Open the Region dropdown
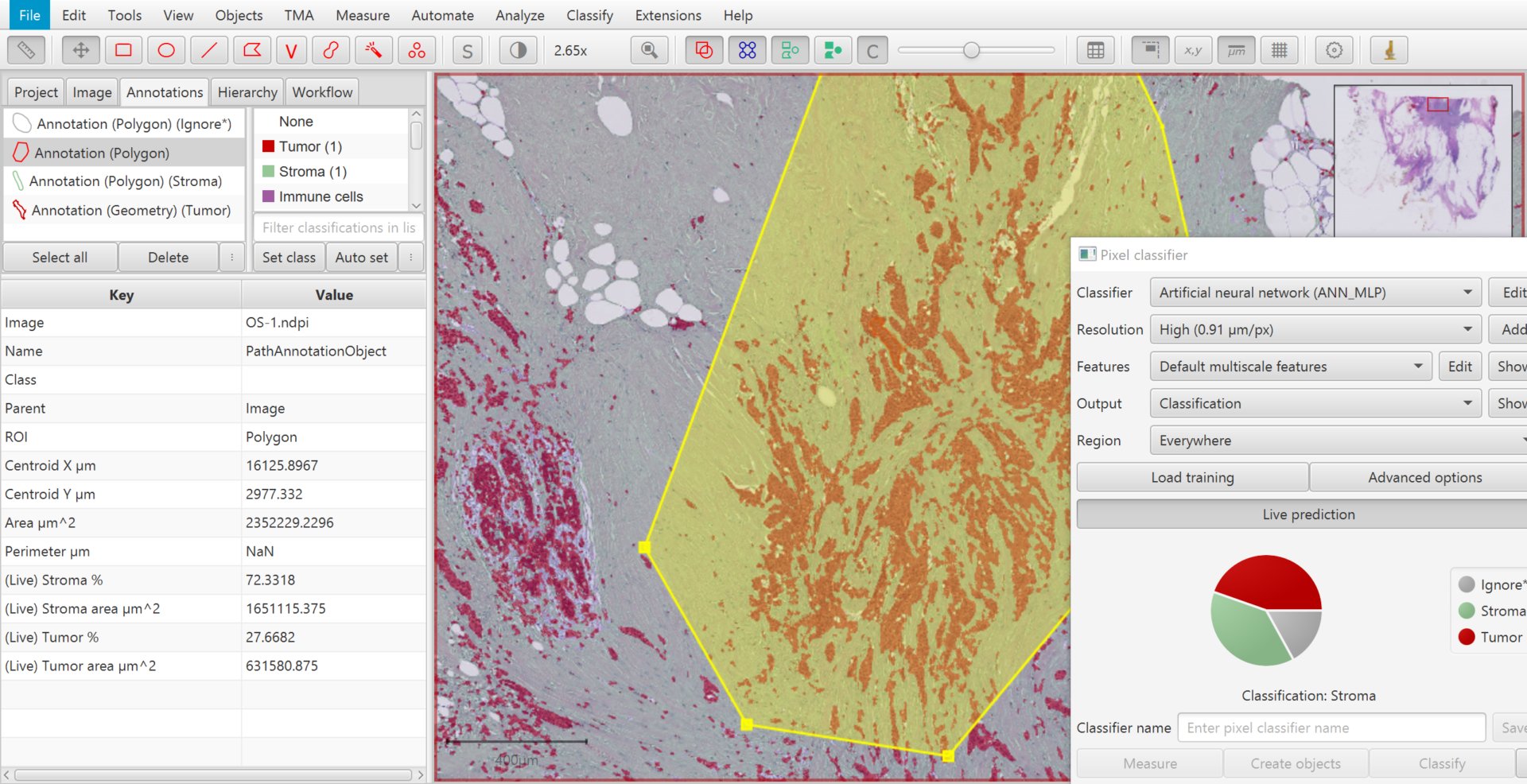Viewport: 1527px width, 784px height. click(x=1339, y=441)
